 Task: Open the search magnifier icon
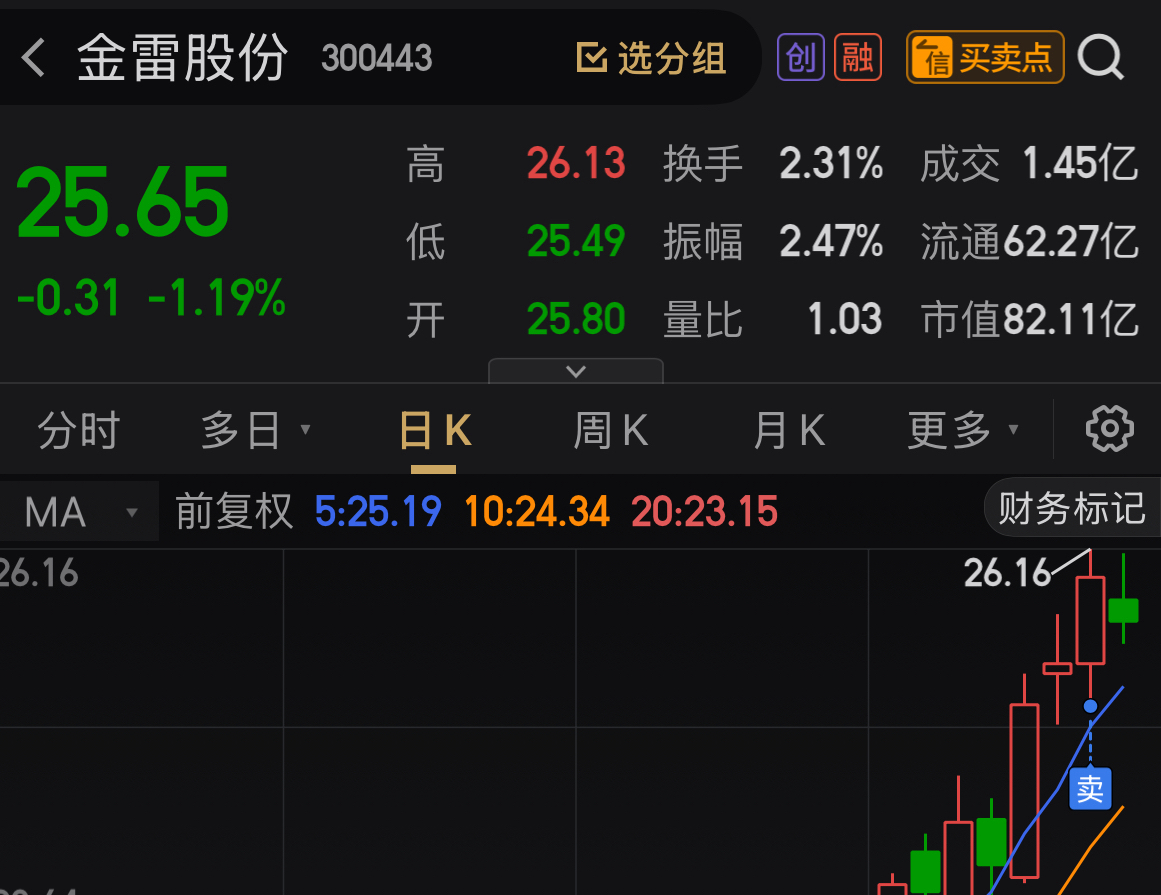(1100, 57)
